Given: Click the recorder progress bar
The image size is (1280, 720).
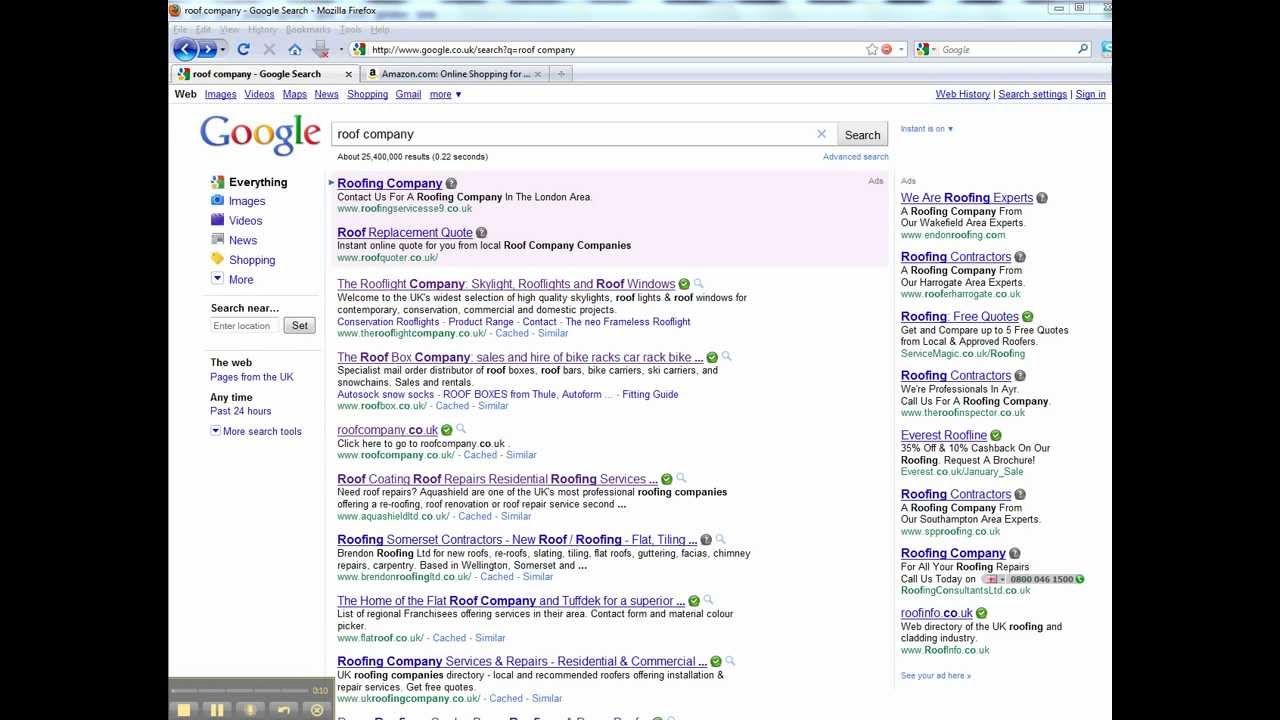Looking at the screenshot, I should tap(240, 690).
